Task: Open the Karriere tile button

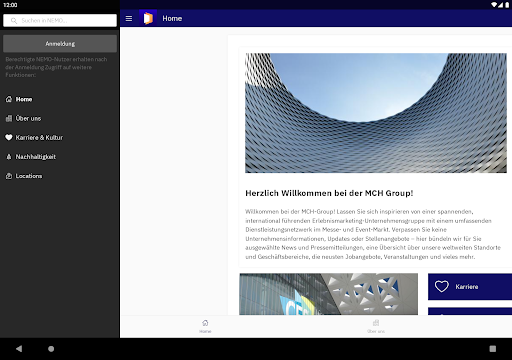Action: pos(470,287)
